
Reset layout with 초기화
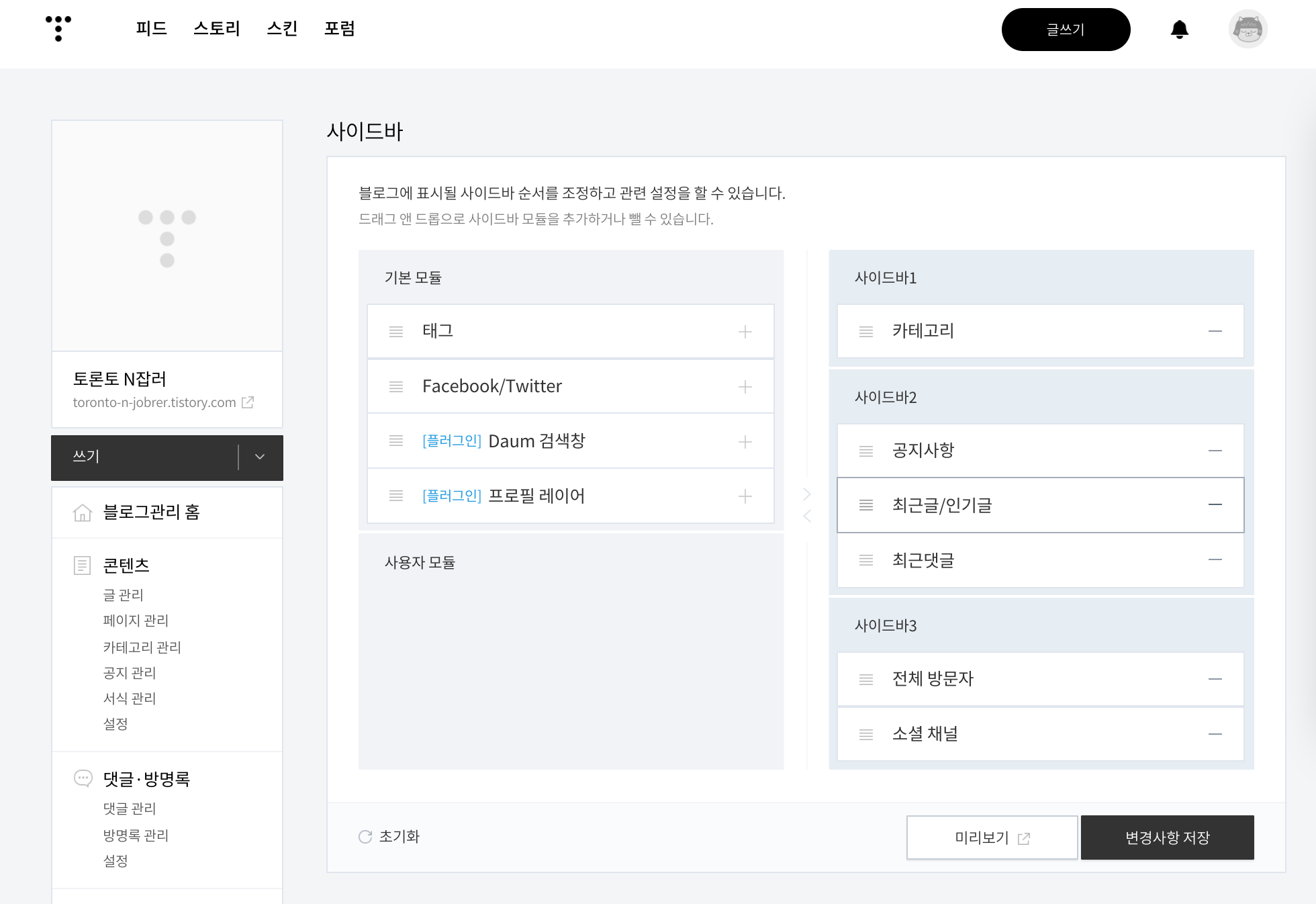389,837
